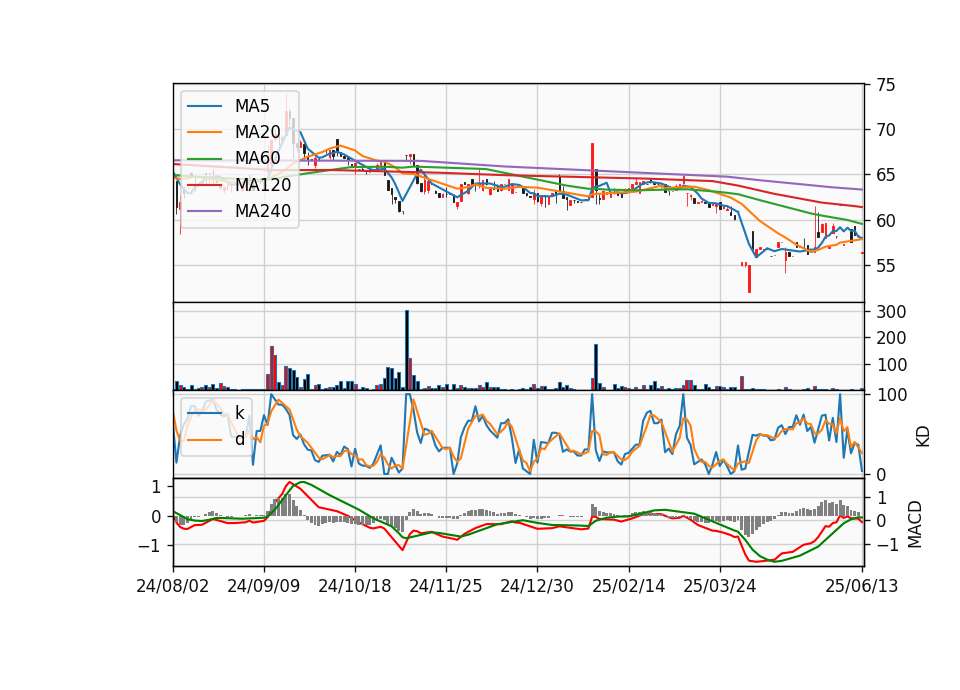The height and width of the screenshot is (690, 960).
Task: Click the blue MA5 legend line
Action: tap(204, 106)
